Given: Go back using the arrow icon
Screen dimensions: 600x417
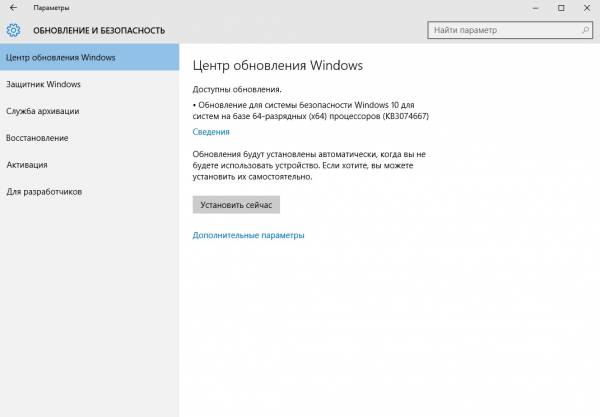Looking at the screenshot, I should pyautogui.click(x=13, y=8).
